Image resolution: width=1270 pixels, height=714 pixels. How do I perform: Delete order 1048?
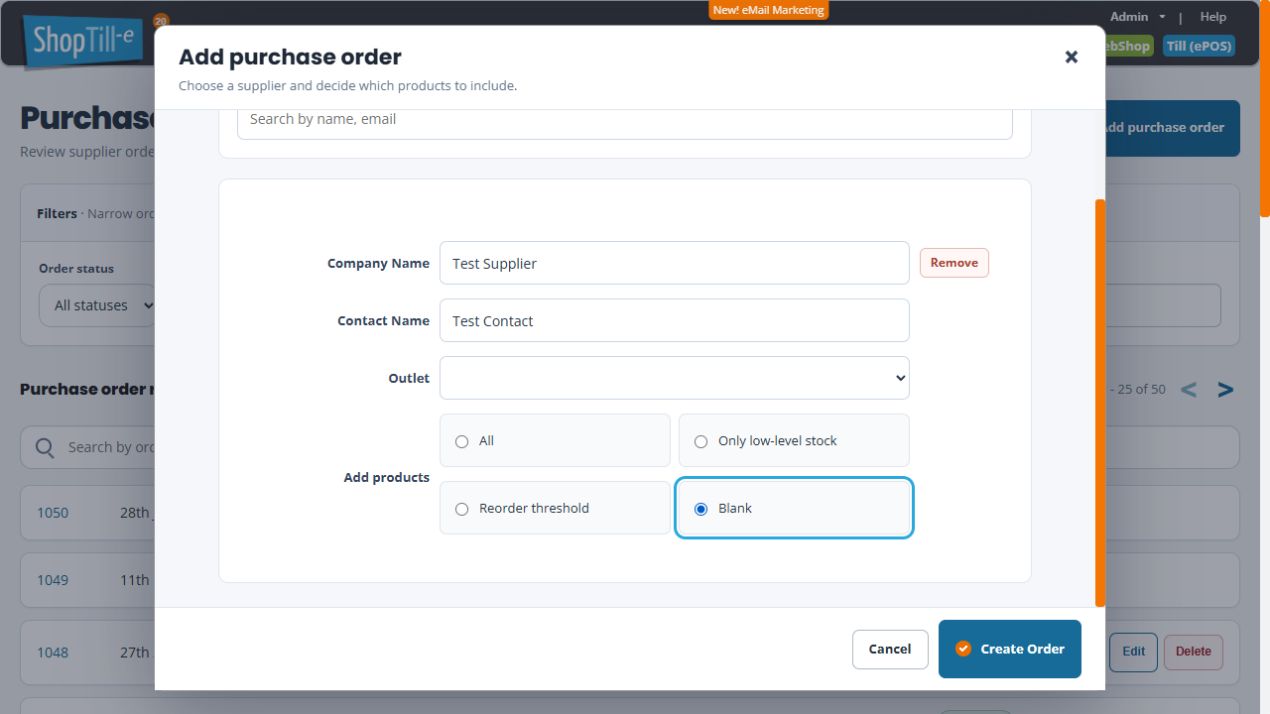(x=1193, y=651)
